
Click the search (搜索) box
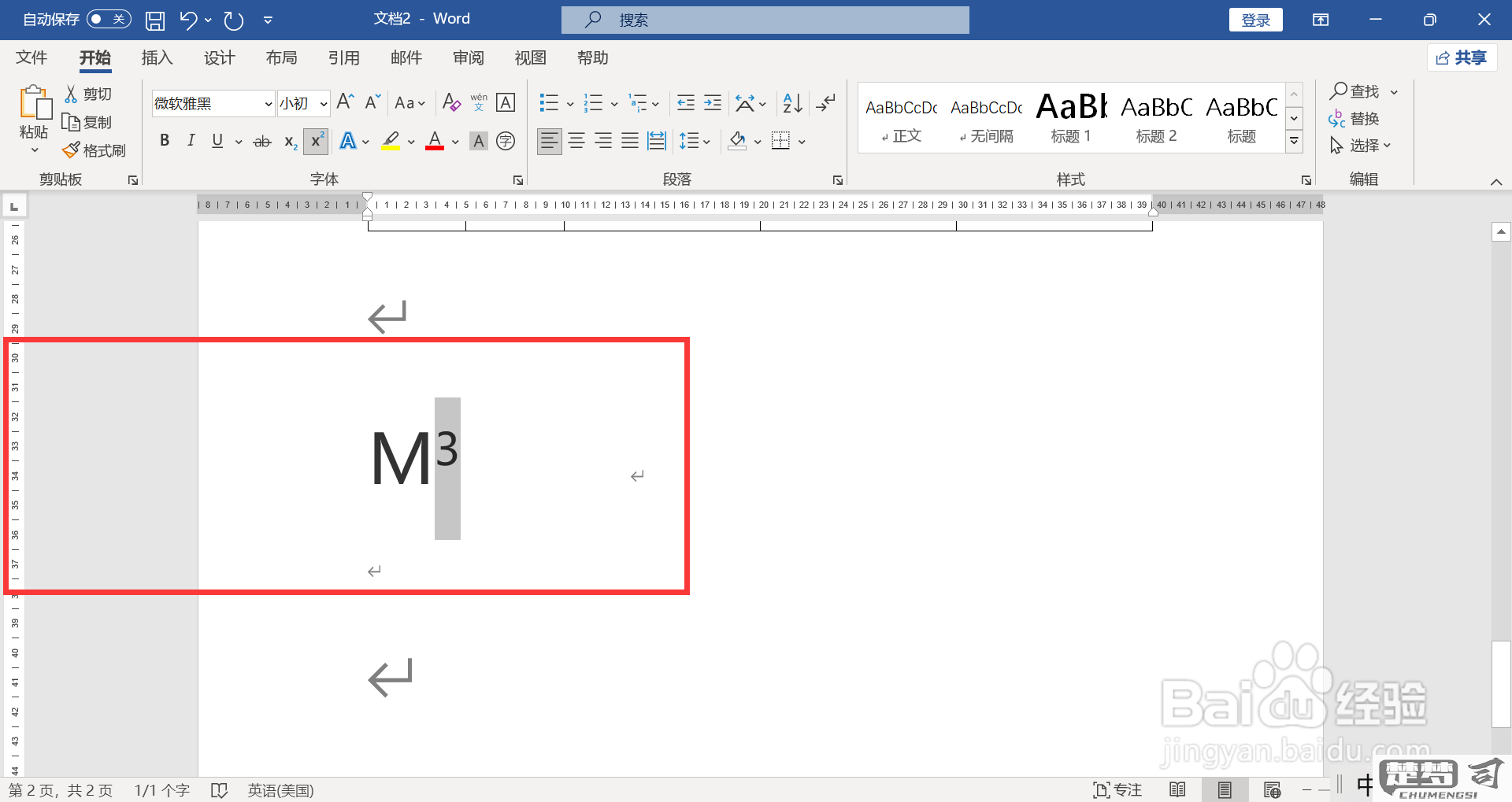pos(765,20)
